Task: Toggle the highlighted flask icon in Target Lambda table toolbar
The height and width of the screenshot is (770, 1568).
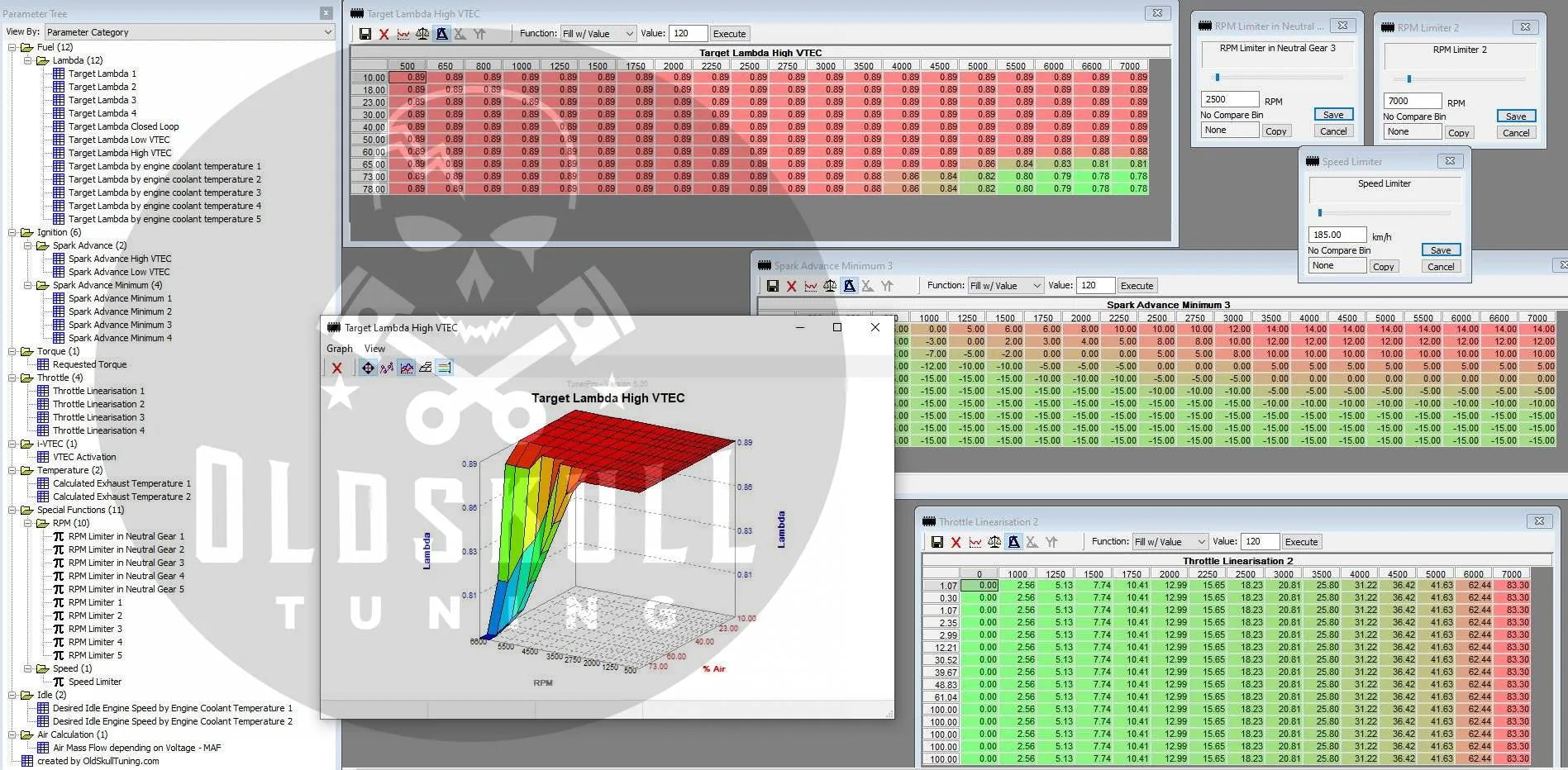Action: [441, 34]
